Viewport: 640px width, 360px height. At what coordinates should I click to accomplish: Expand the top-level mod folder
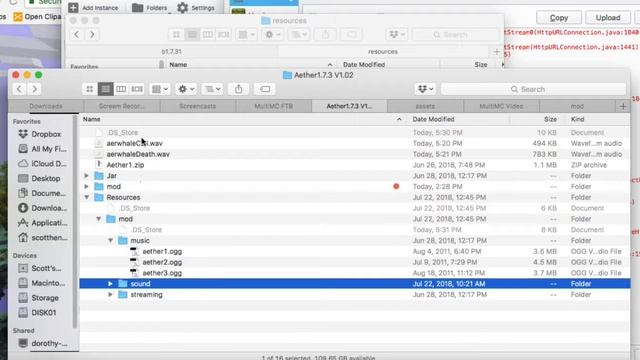pyautogui.click(x=87, y=187)
